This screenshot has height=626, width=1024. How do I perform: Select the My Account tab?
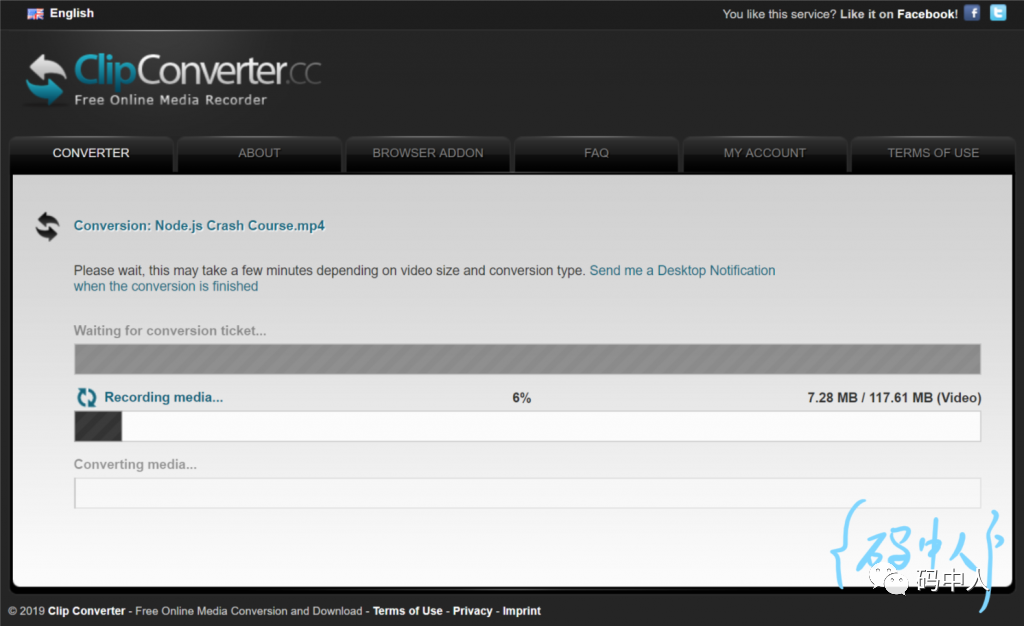(765, 153)
